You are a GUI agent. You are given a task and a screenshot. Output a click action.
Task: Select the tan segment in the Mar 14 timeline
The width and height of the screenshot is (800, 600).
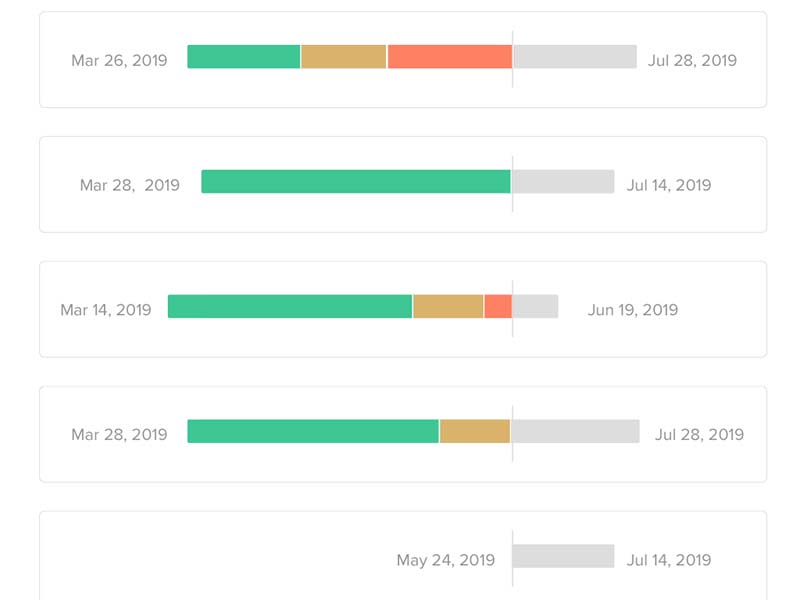pos(448,306)
